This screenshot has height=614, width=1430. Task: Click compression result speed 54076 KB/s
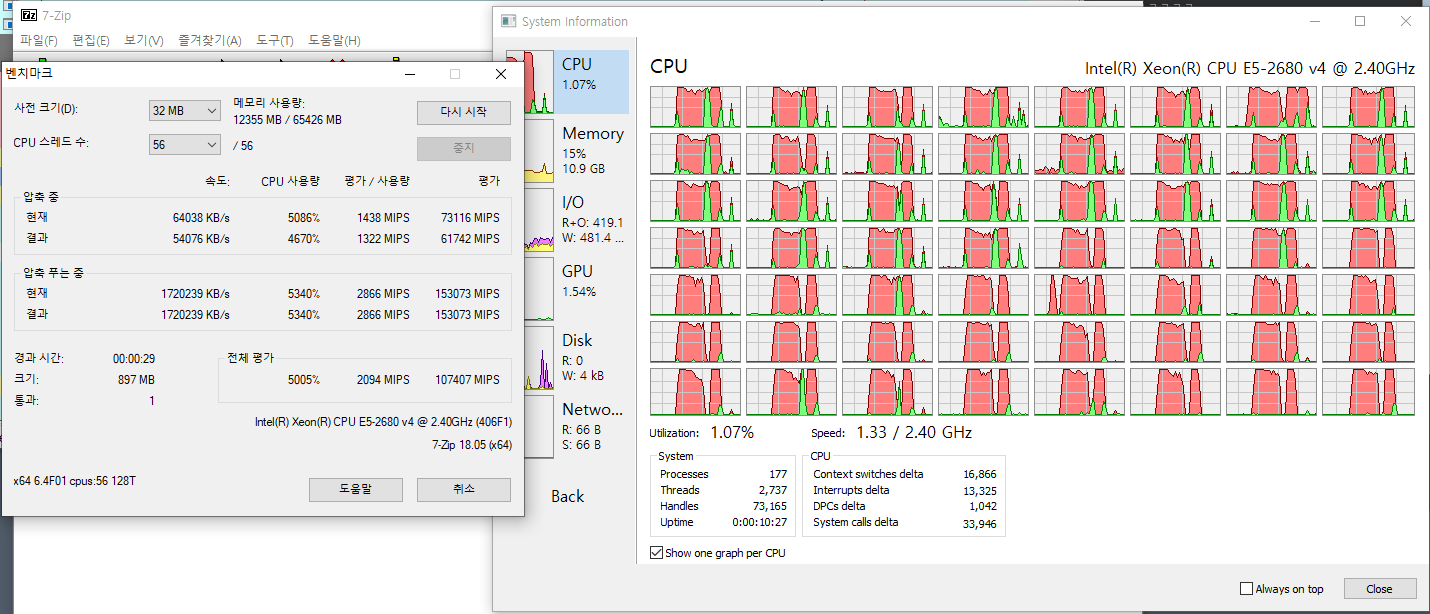click(201, 239)
